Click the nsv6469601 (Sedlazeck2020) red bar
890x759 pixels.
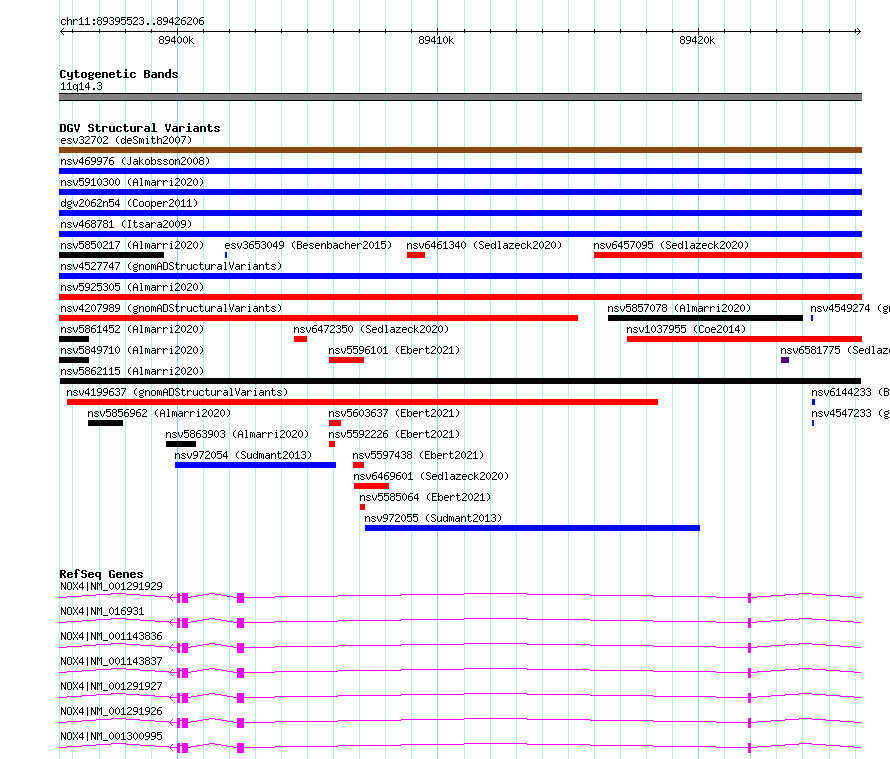click(x=371, y=486)
